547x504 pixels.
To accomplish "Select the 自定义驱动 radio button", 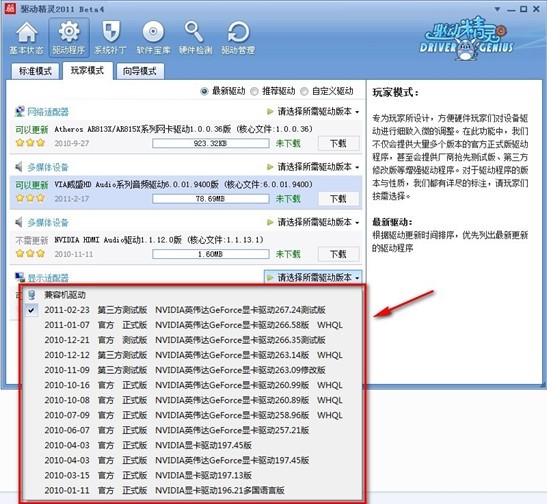I will (305, 91).
